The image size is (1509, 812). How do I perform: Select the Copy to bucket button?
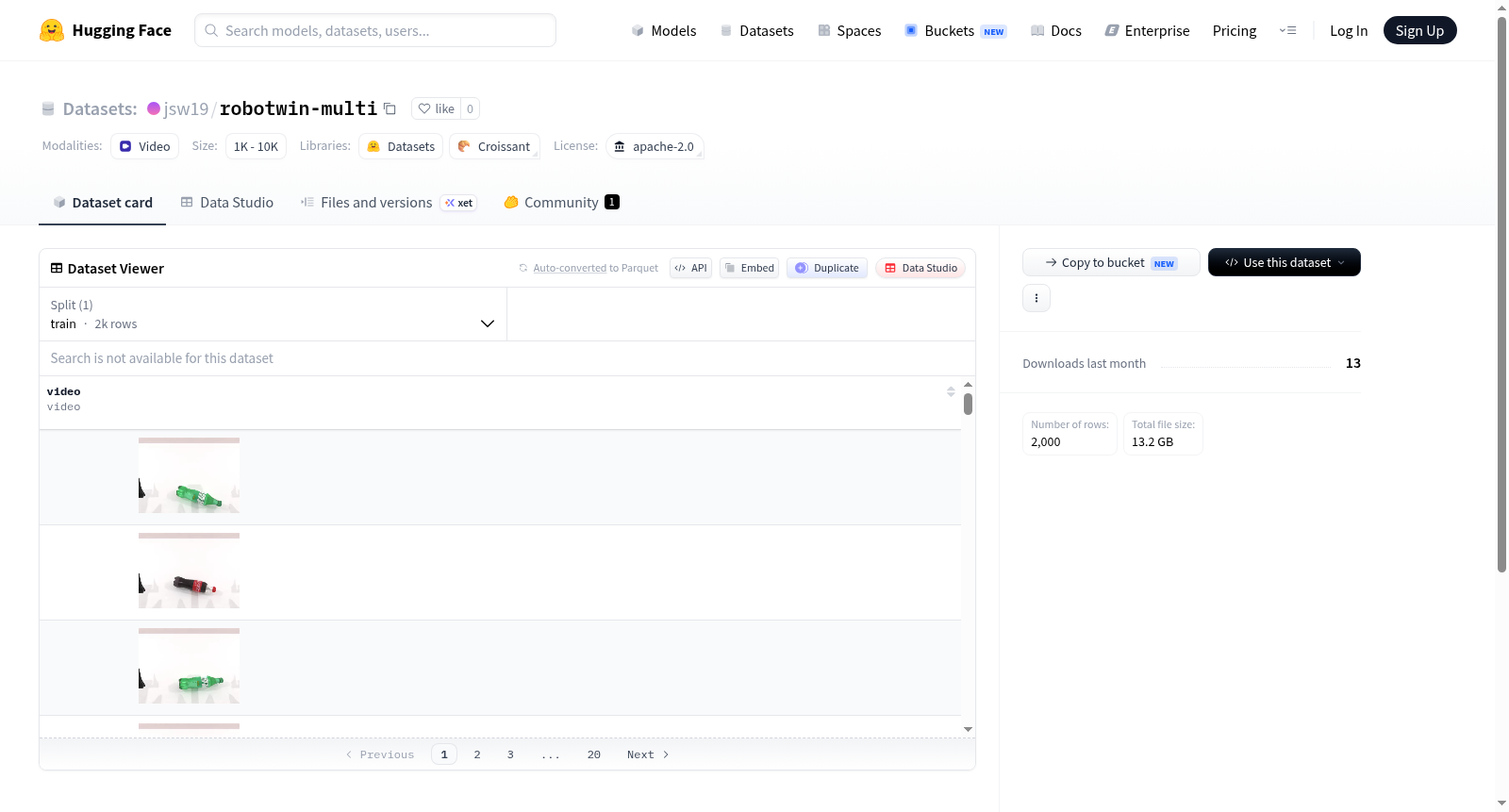pyautogui.click(x=1111, y=262)
